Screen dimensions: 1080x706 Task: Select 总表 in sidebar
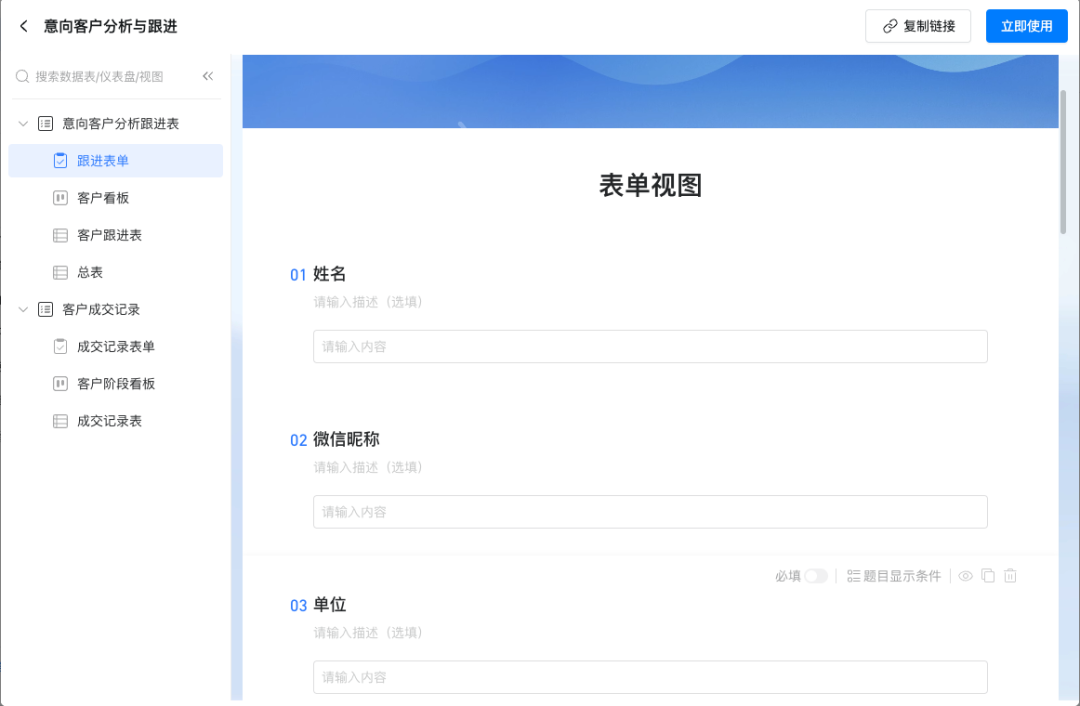(90, 272)
